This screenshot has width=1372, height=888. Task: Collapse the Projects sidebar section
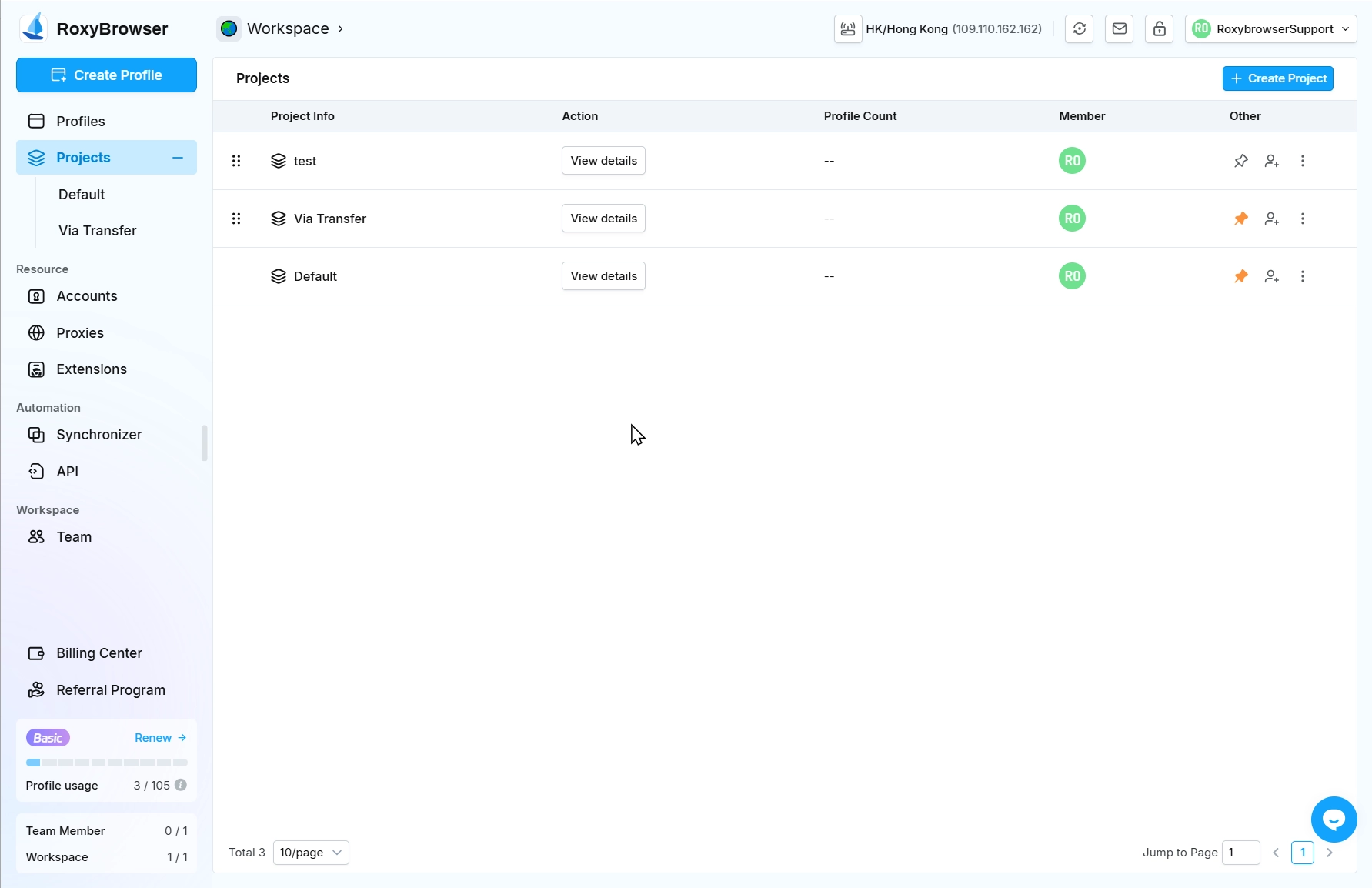tap(178, 158)
